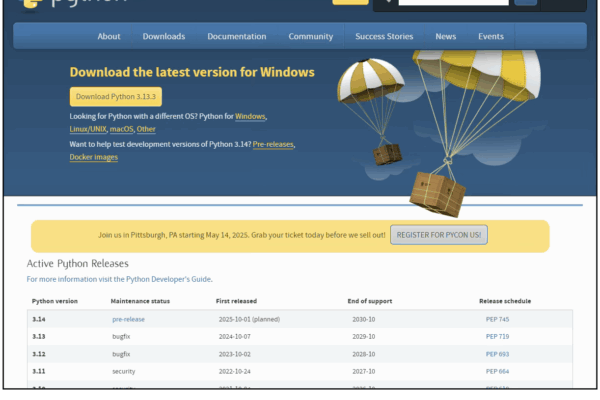Open the News nav item
Screen dimensions: 600x400
445,37
